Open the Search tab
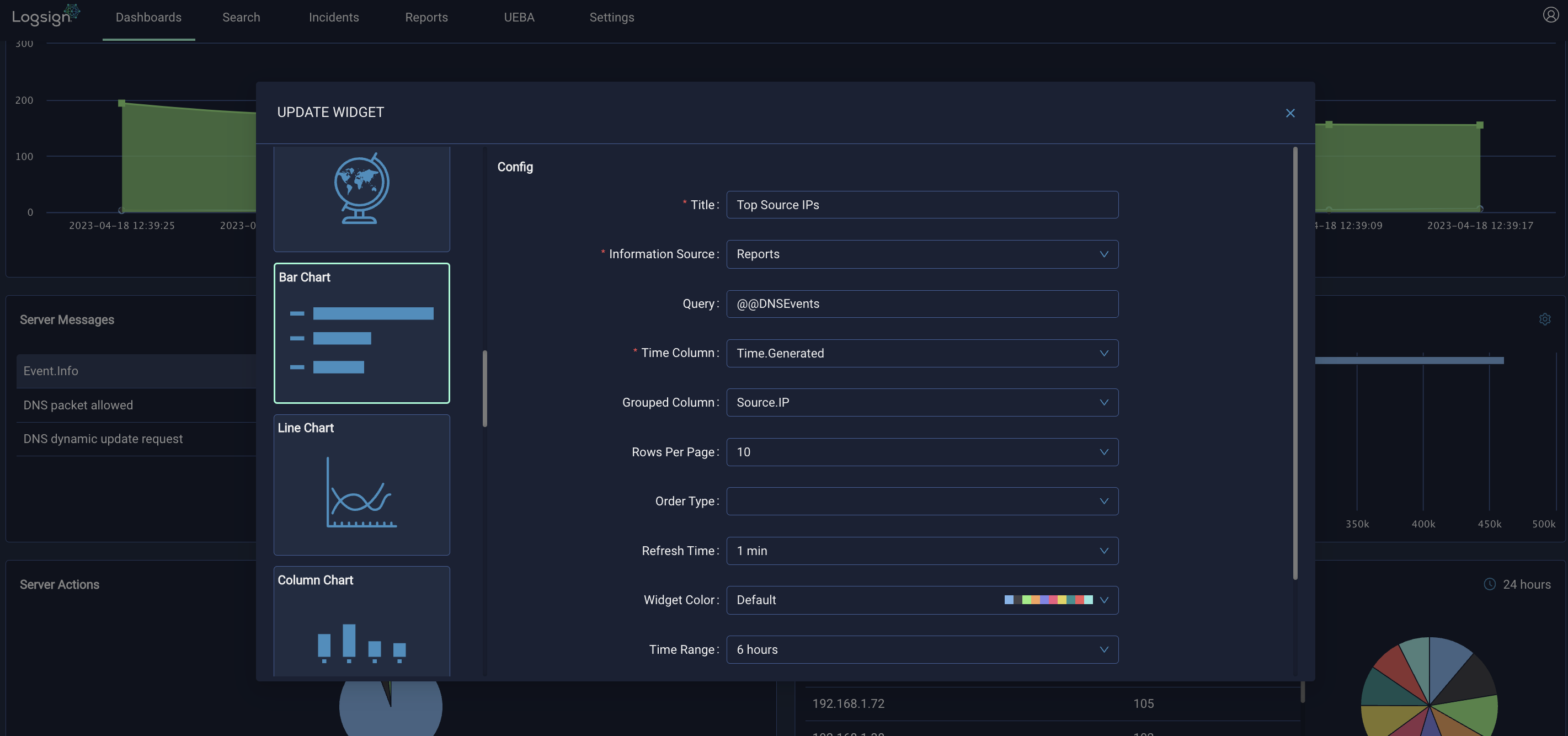 tap(241, 18)
